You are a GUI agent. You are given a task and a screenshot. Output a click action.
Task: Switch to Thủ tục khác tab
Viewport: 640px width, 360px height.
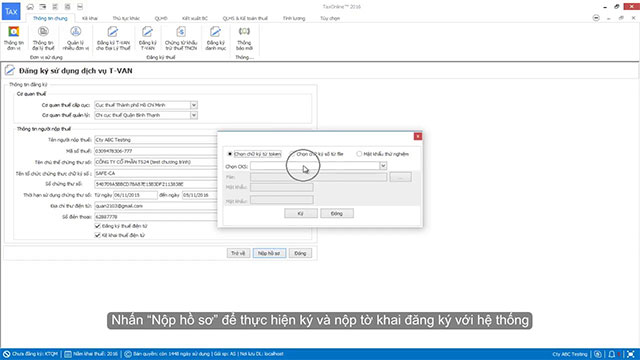tap(126, 18)
